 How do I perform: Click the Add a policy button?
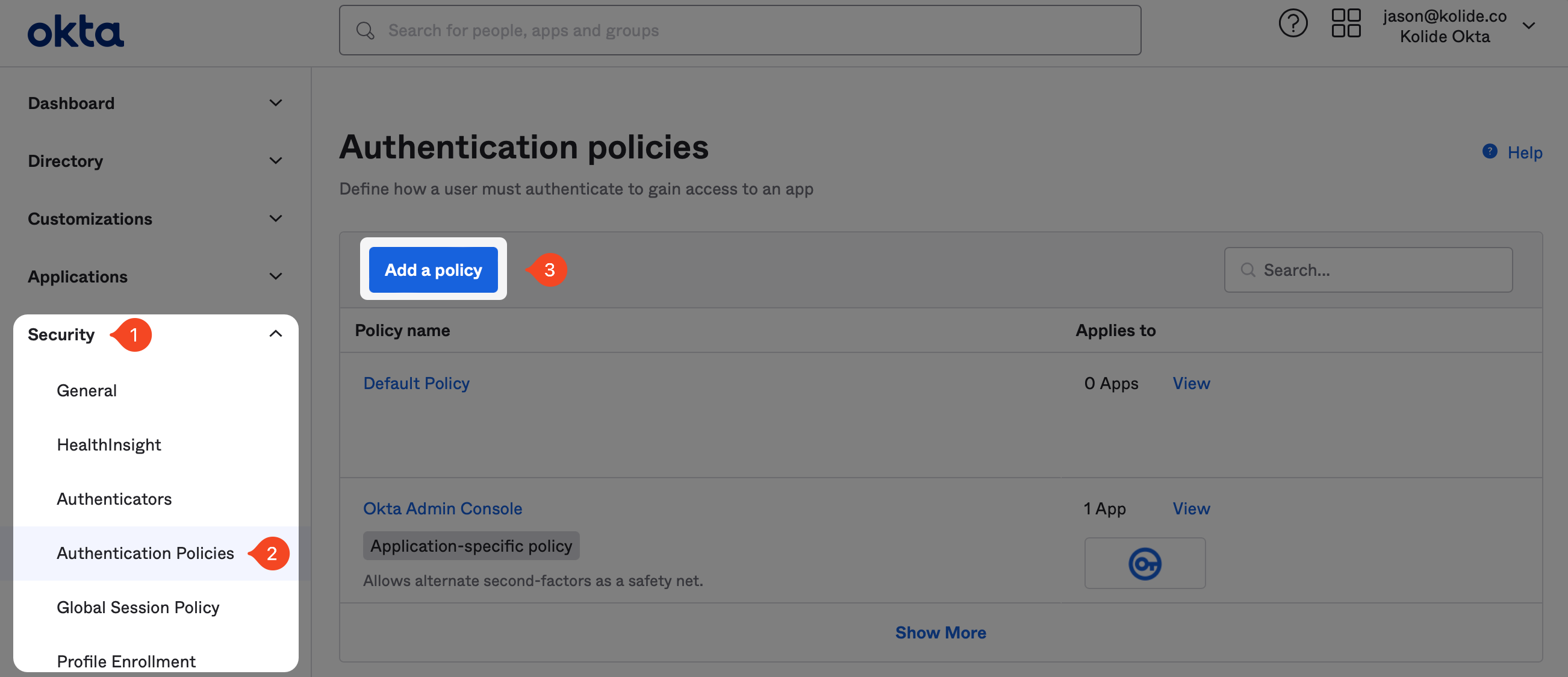433,269
